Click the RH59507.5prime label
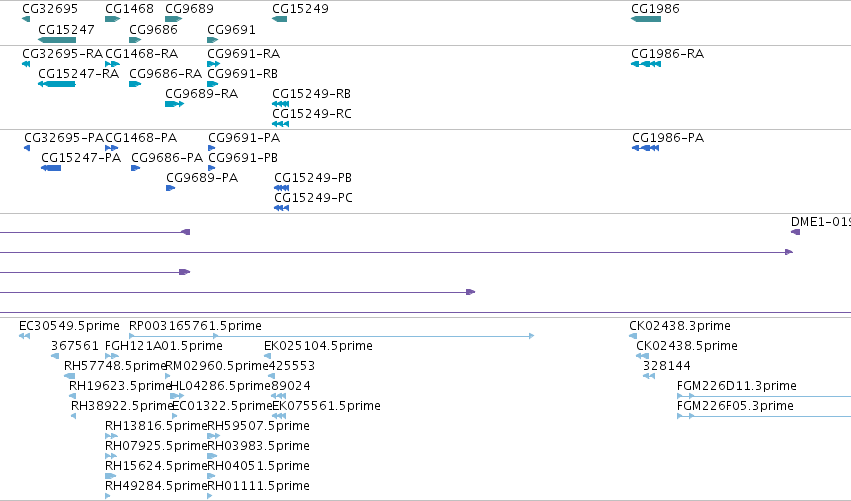Screen dimensions: 851x501 (258, 426)
